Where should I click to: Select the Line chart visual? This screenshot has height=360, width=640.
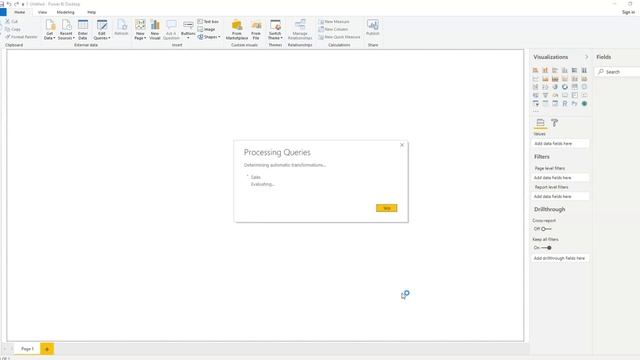536,79
